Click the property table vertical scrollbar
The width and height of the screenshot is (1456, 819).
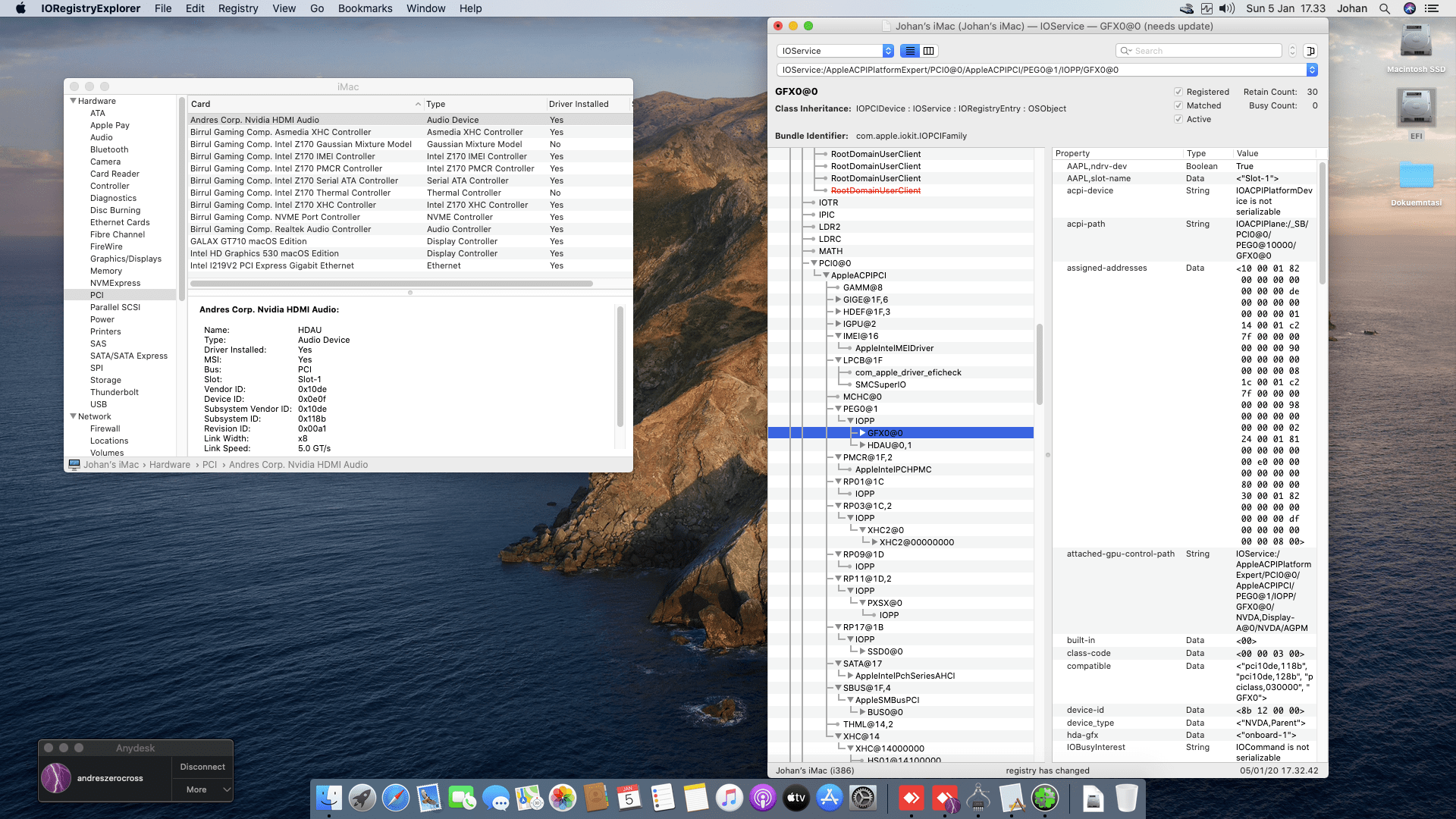1323,223
